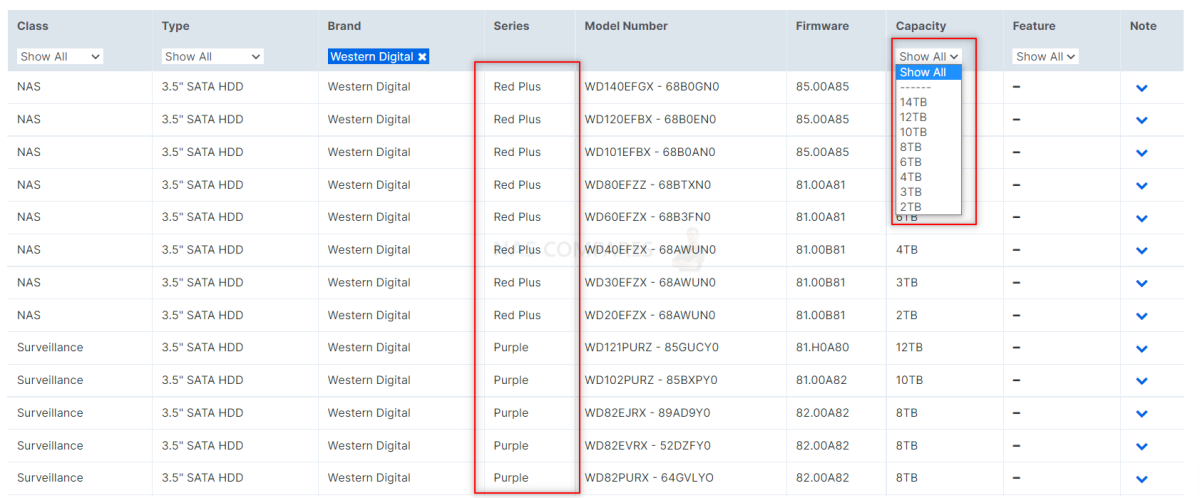Expand note chevron for WD80EFZZ row
The height and width of the screenshot is (498, 1200).
[x=1142, y=185]
